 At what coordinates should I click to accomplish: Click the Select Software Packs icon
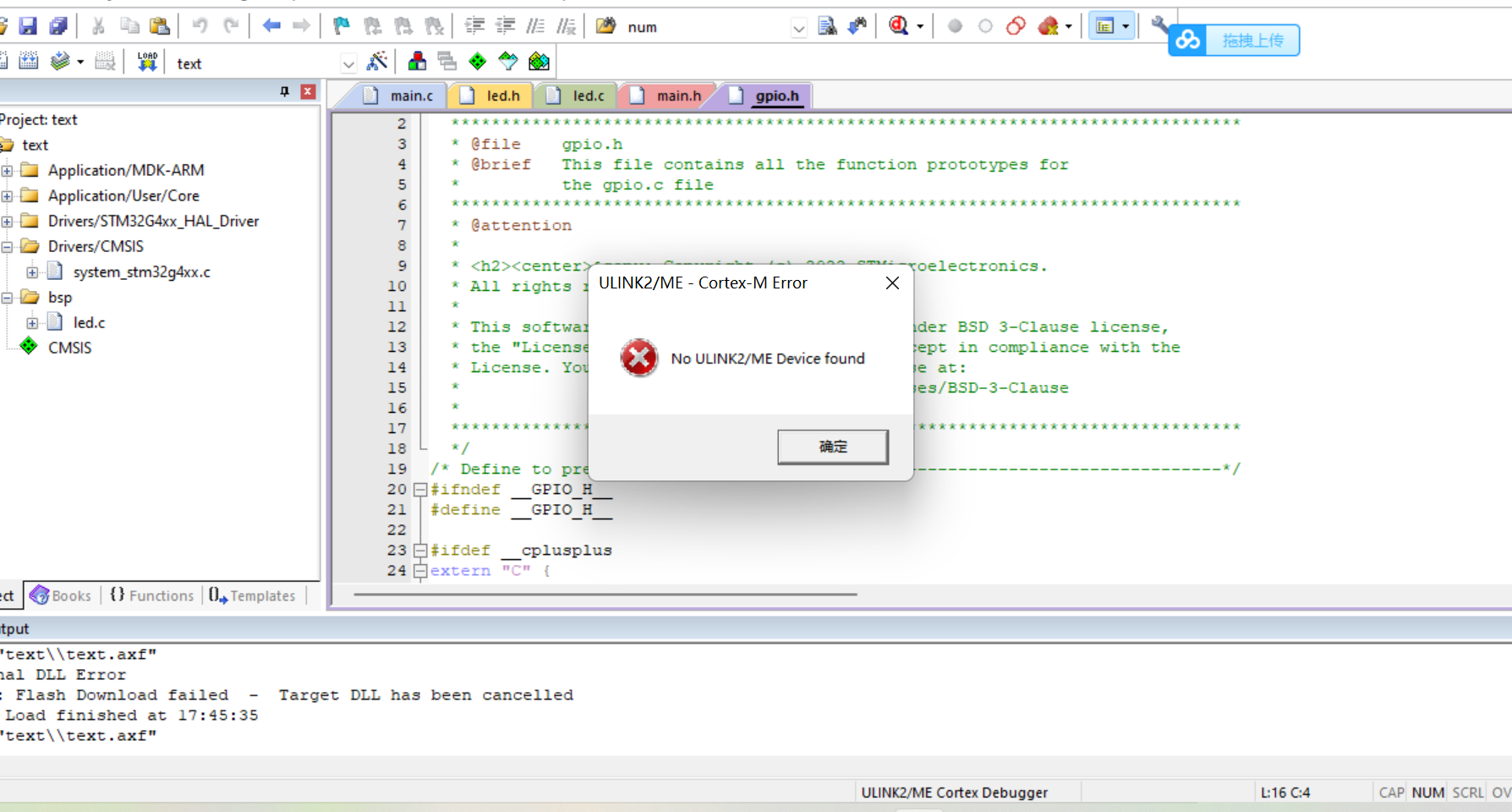click(x=508, y=61)
